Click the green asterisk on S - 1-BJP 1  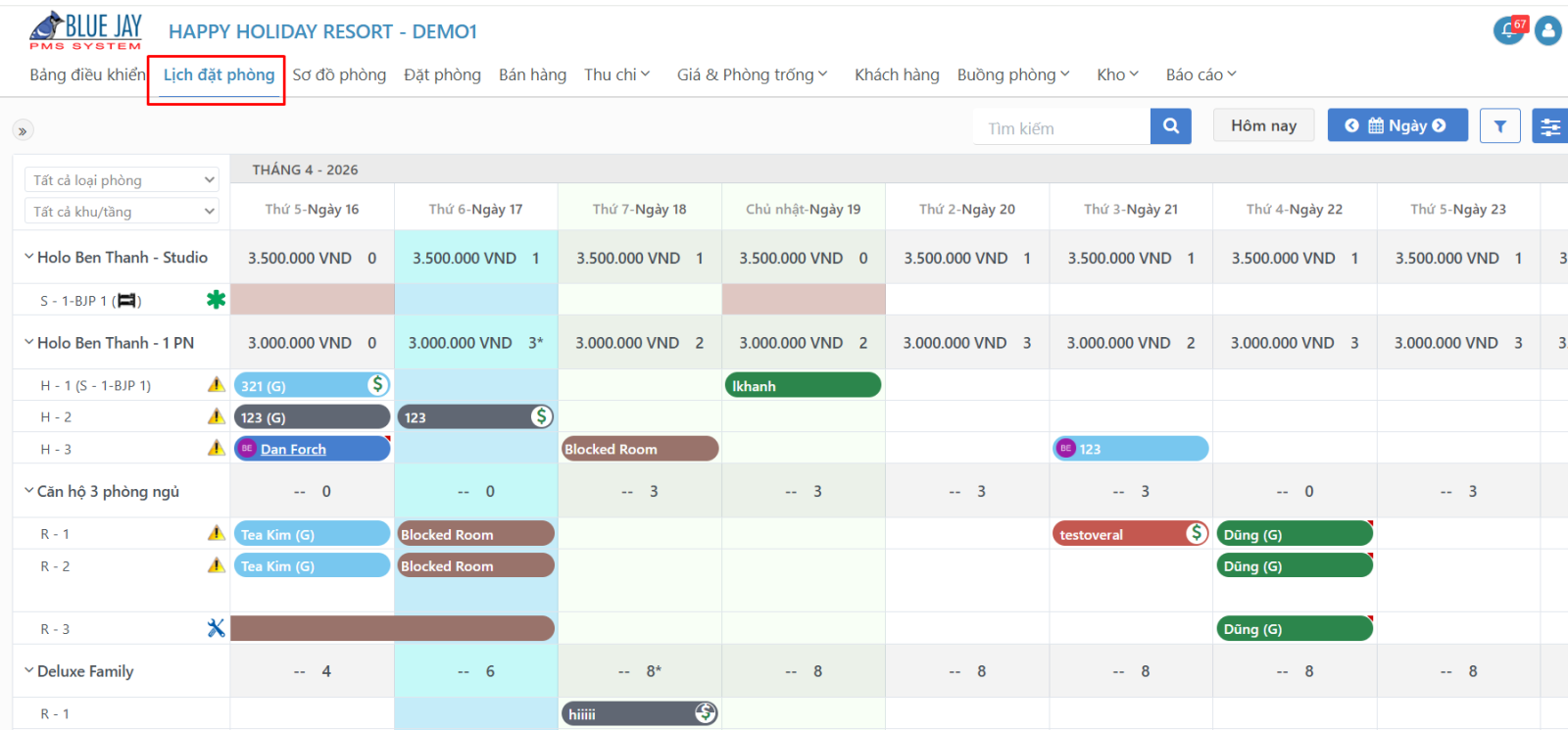(x=216, y=300)
